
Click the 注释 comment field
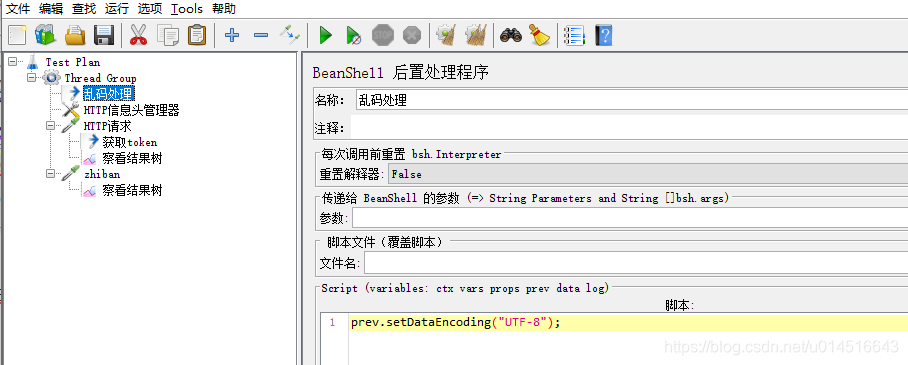(x=629, y=127)
